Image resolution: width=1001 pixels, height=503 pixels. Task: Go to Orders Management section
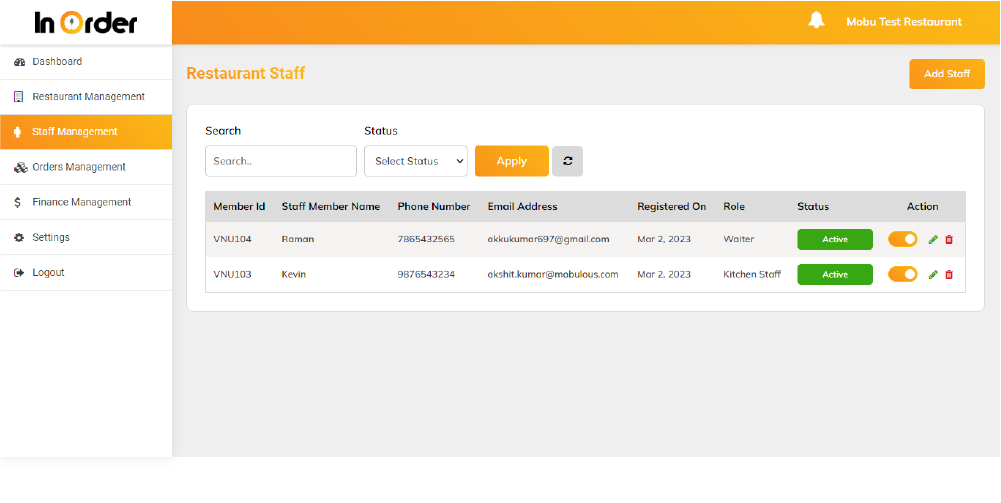79,167
